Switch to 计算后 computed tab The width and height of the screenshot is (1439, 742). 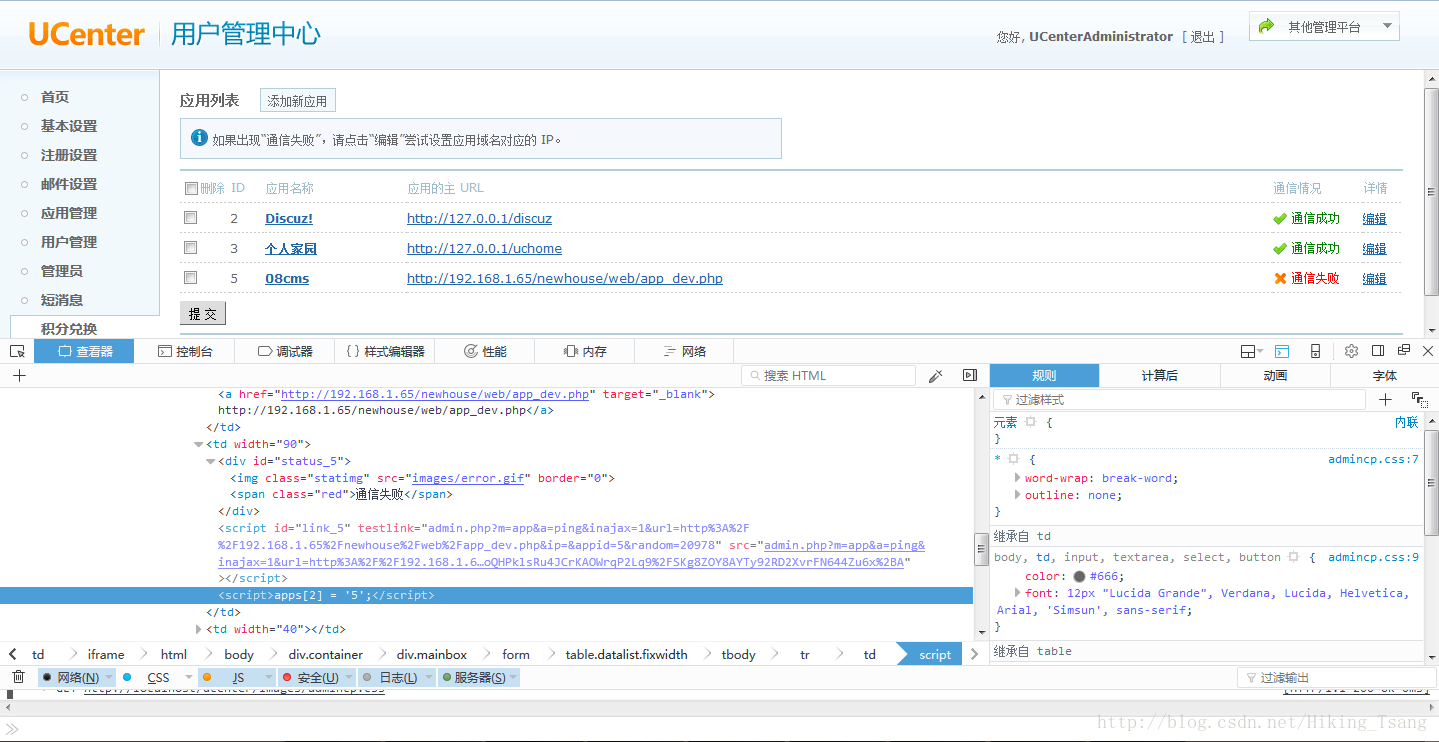[x=1160, y=375]
